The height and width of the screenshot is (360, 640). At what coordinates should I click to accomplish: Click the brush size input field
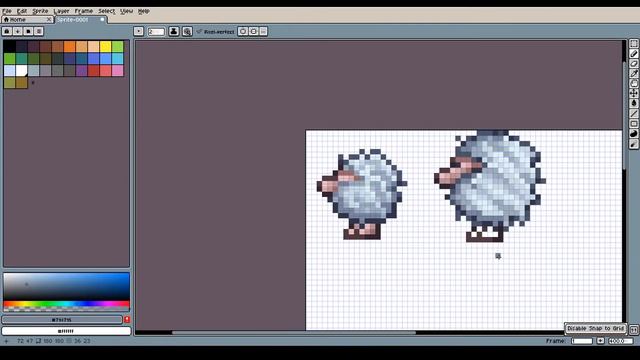pyautogui.click(x=156, y=31)
